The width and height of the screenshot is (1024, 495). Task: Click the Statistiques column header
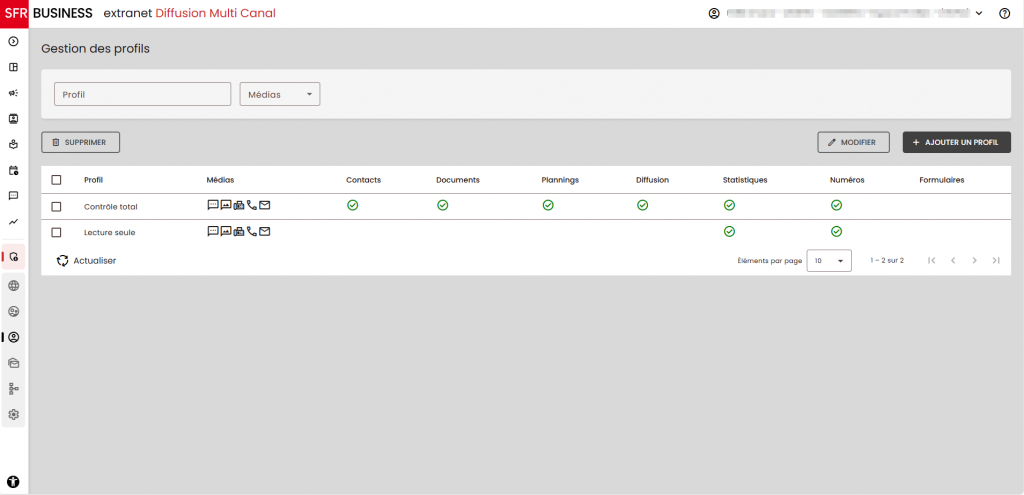point(744,180)
